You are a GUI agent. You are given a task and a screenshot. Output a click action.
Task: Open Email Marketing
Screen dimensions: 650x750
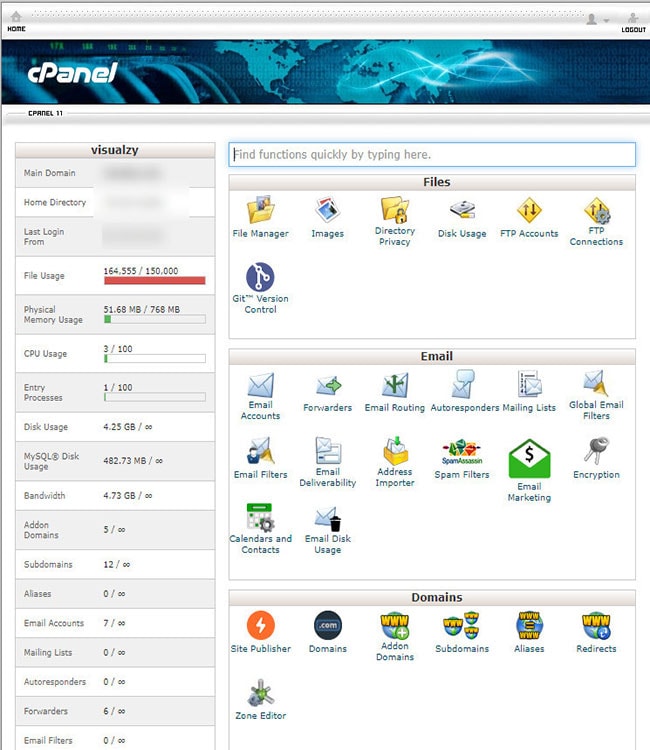tap(529, 459)
